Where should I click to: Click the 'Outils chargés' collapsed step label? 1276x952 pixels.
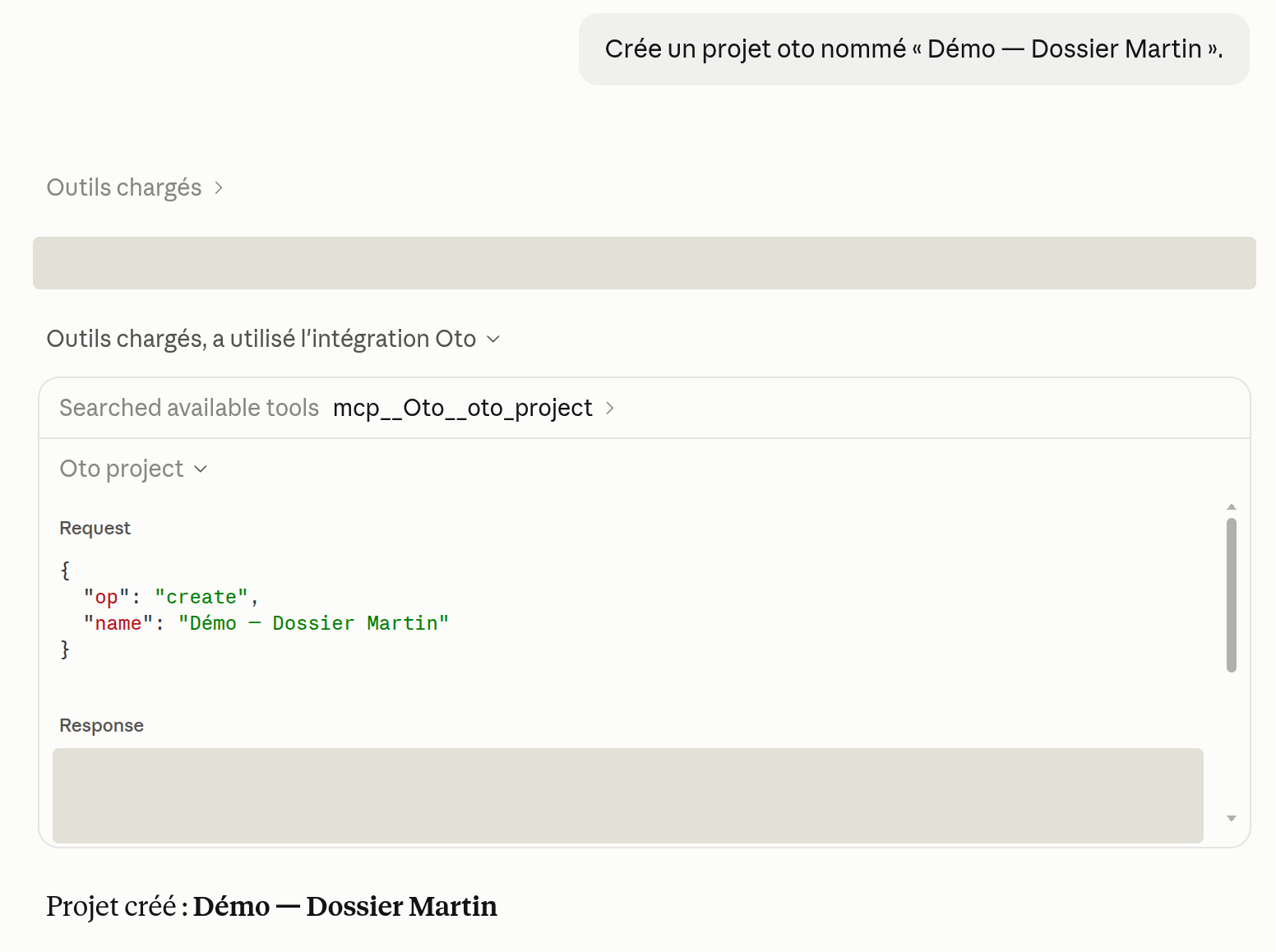[124, 188]
